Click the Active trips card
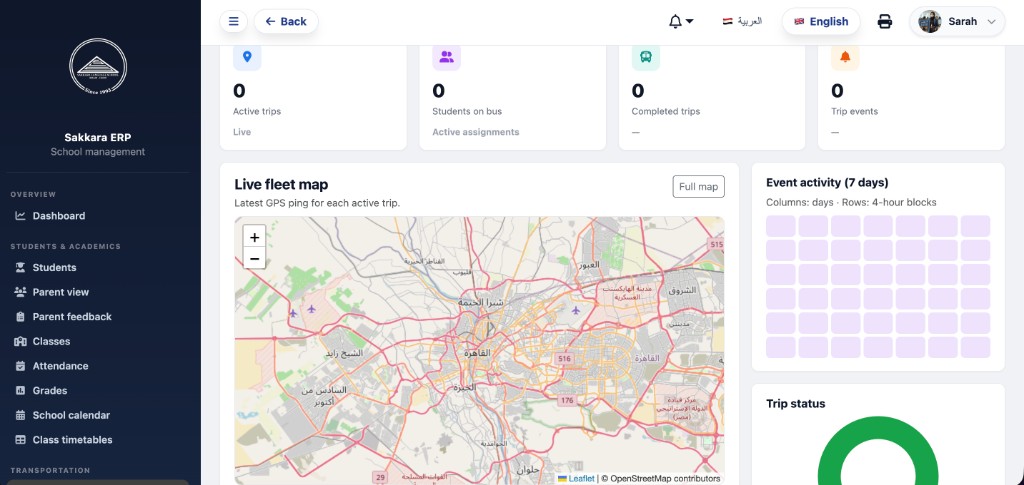 (313, 98)
